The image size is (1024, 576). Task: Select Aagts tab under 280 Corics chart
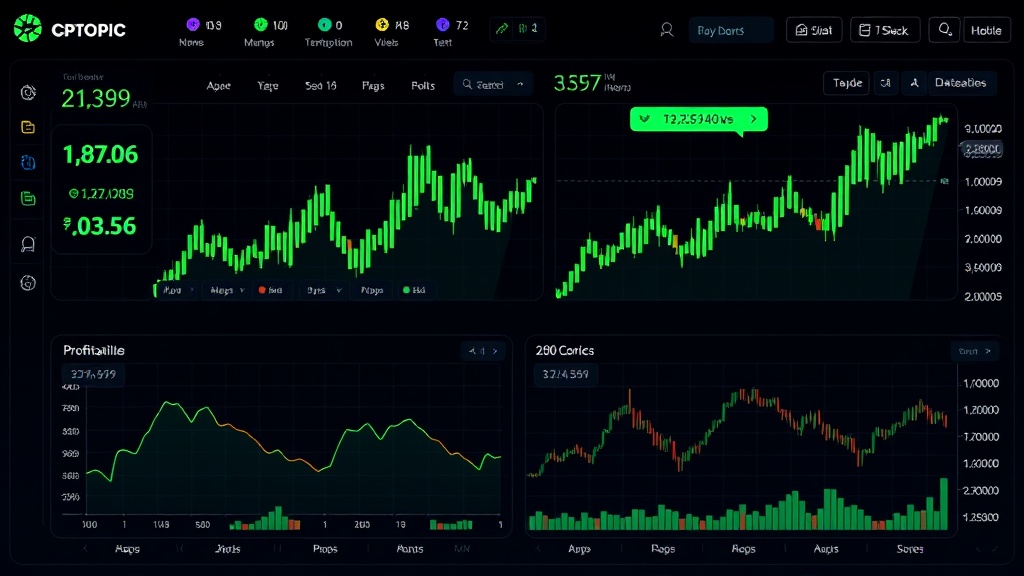[826, 549]
